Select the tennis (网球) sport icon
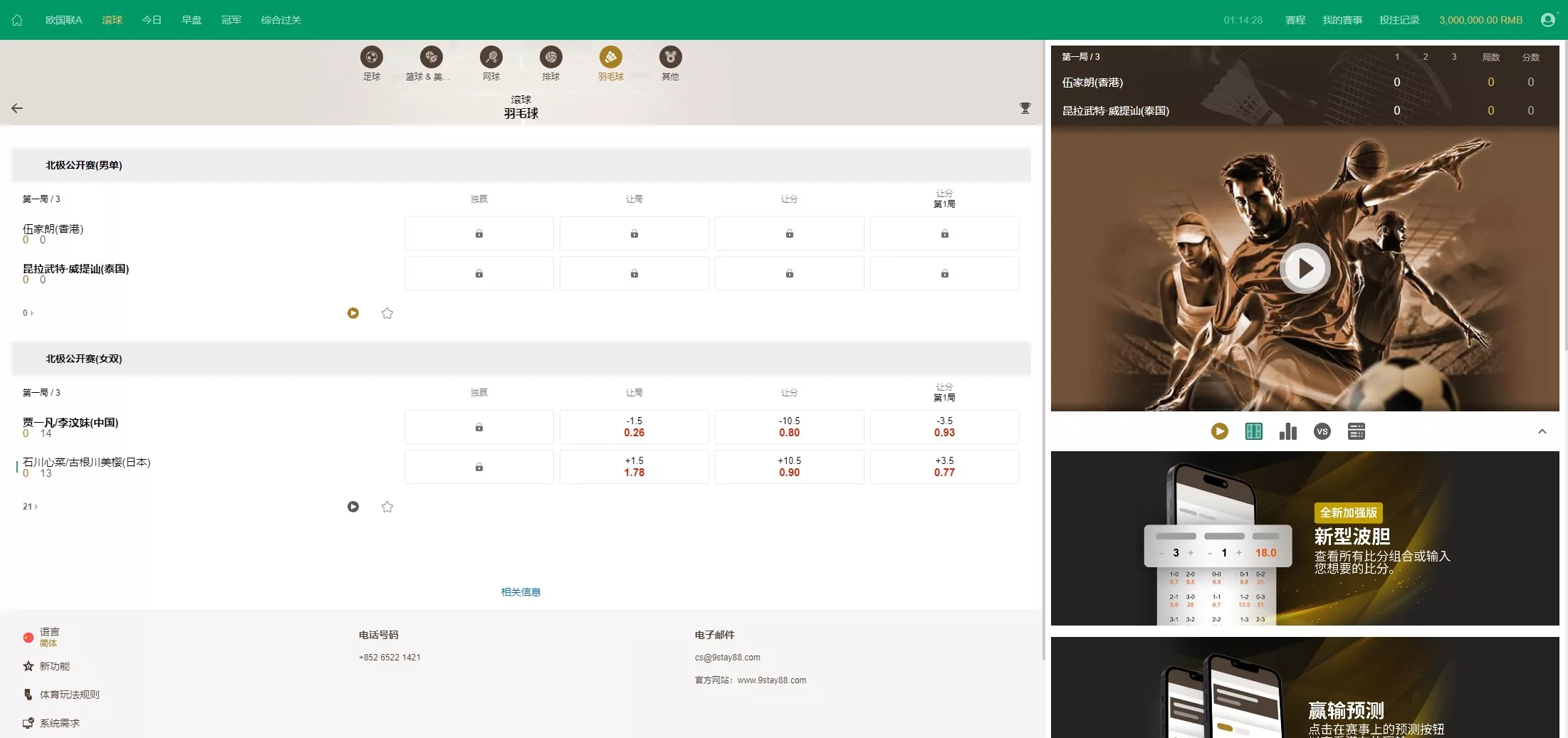This screenshot has width=1568, height=738. 491,58
